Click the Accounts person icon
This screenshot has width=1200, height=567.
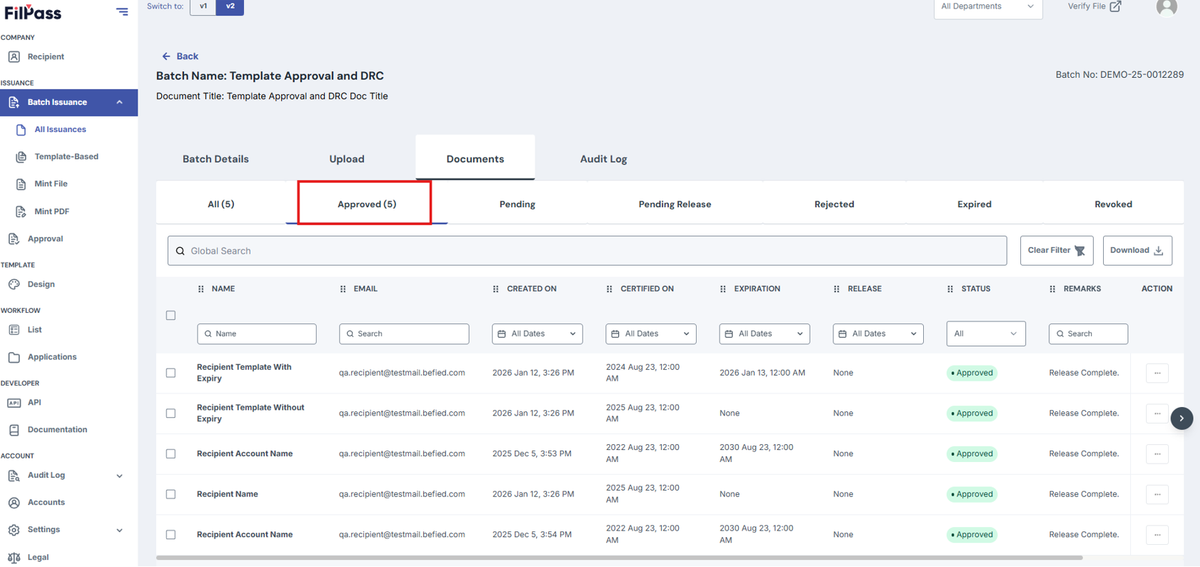pyautogui.click(x=14, y=503)
